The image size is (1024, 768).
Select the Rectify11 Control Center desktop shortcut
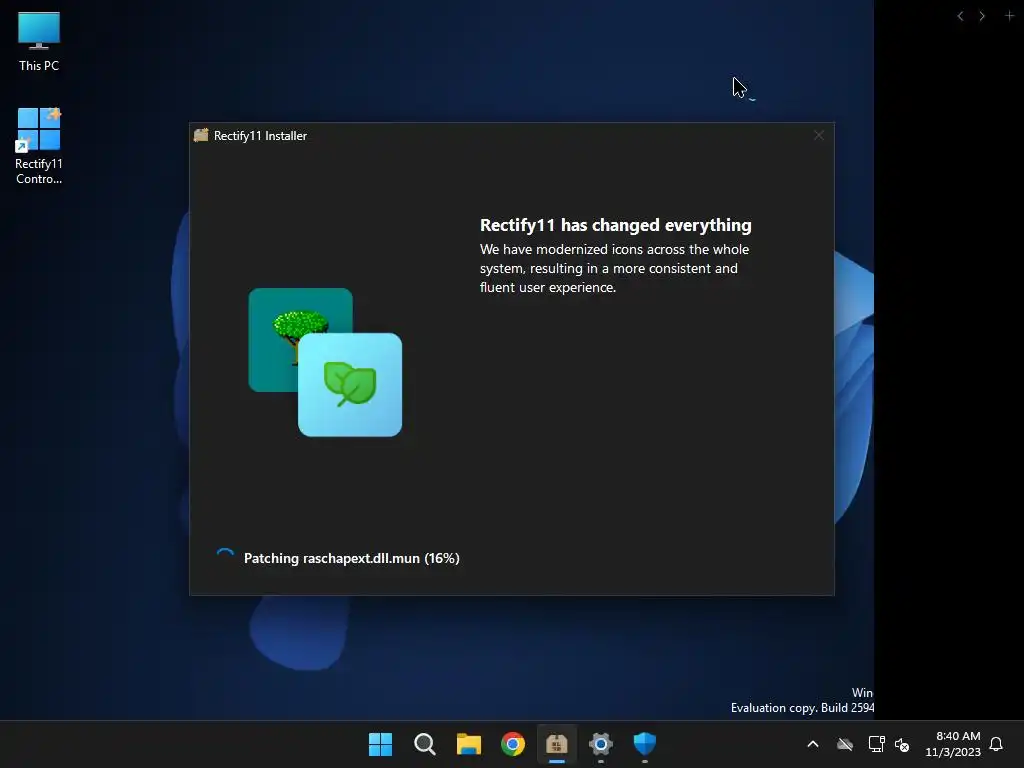click(x=39, y=146)
